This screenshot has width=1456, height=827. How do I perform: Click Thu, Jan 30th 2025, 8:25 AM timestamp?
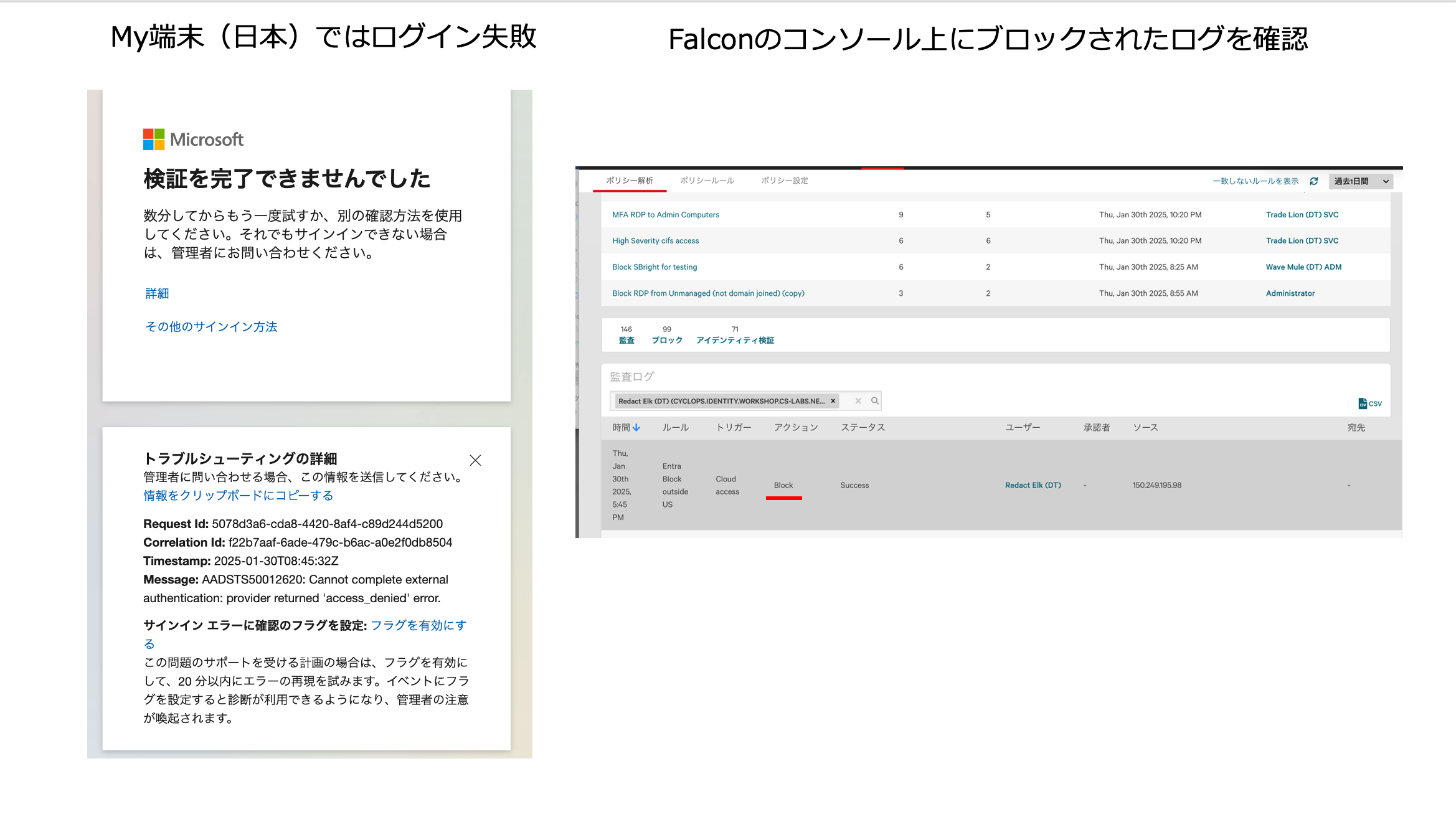pos(1148,267)
